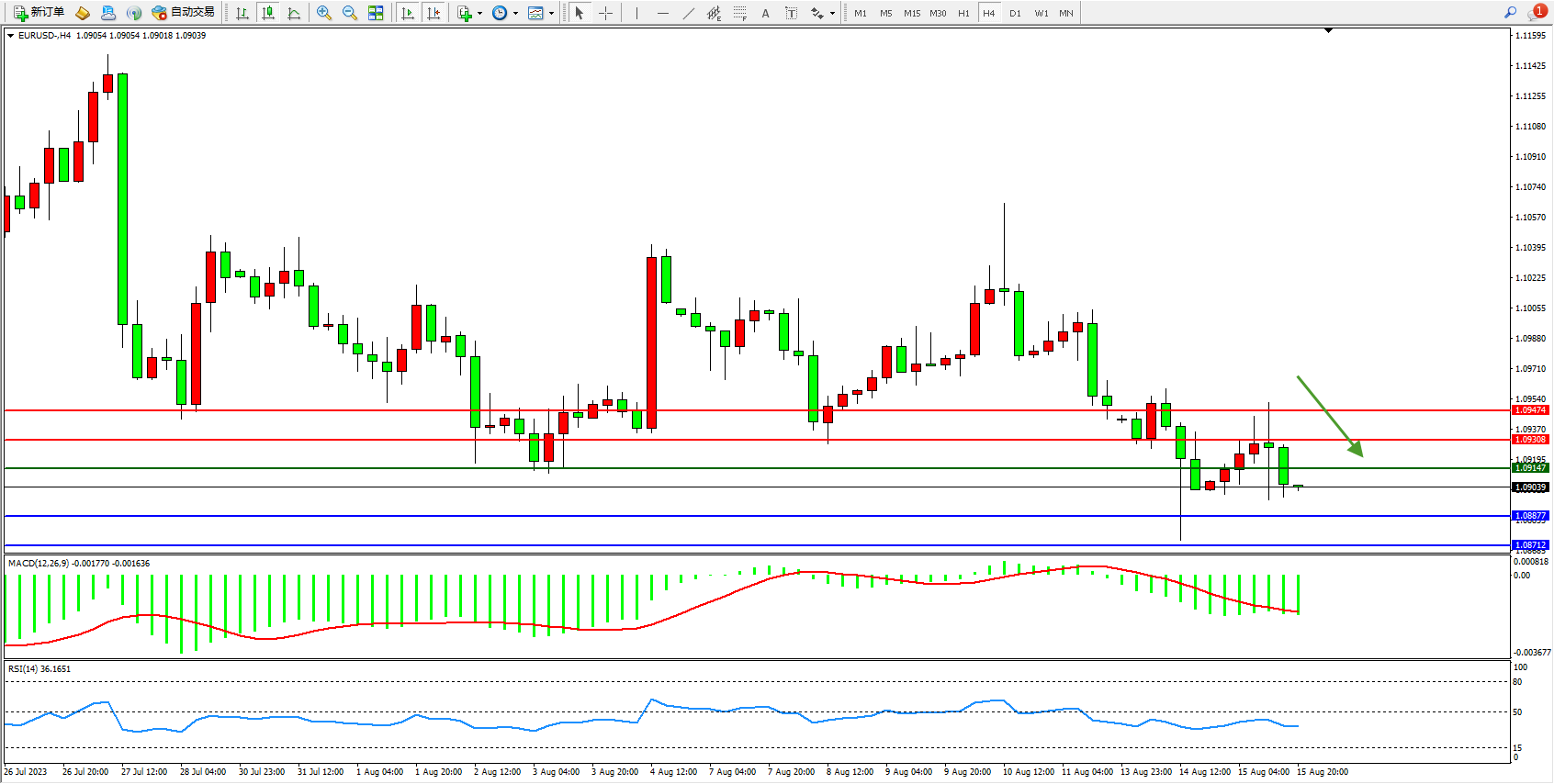Switch chart to candlestick display

(268, 13)
